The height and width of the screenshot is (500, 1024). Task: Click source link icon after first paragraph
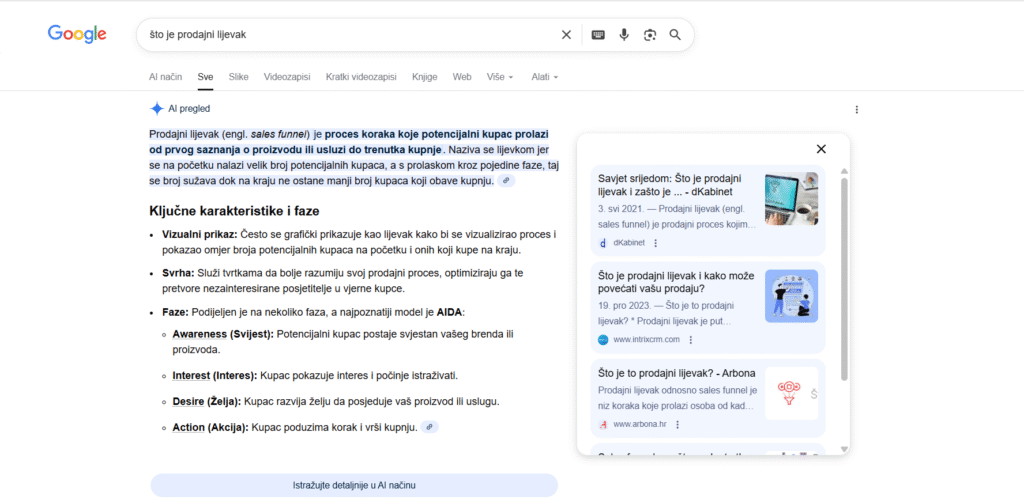pos(507,181)
